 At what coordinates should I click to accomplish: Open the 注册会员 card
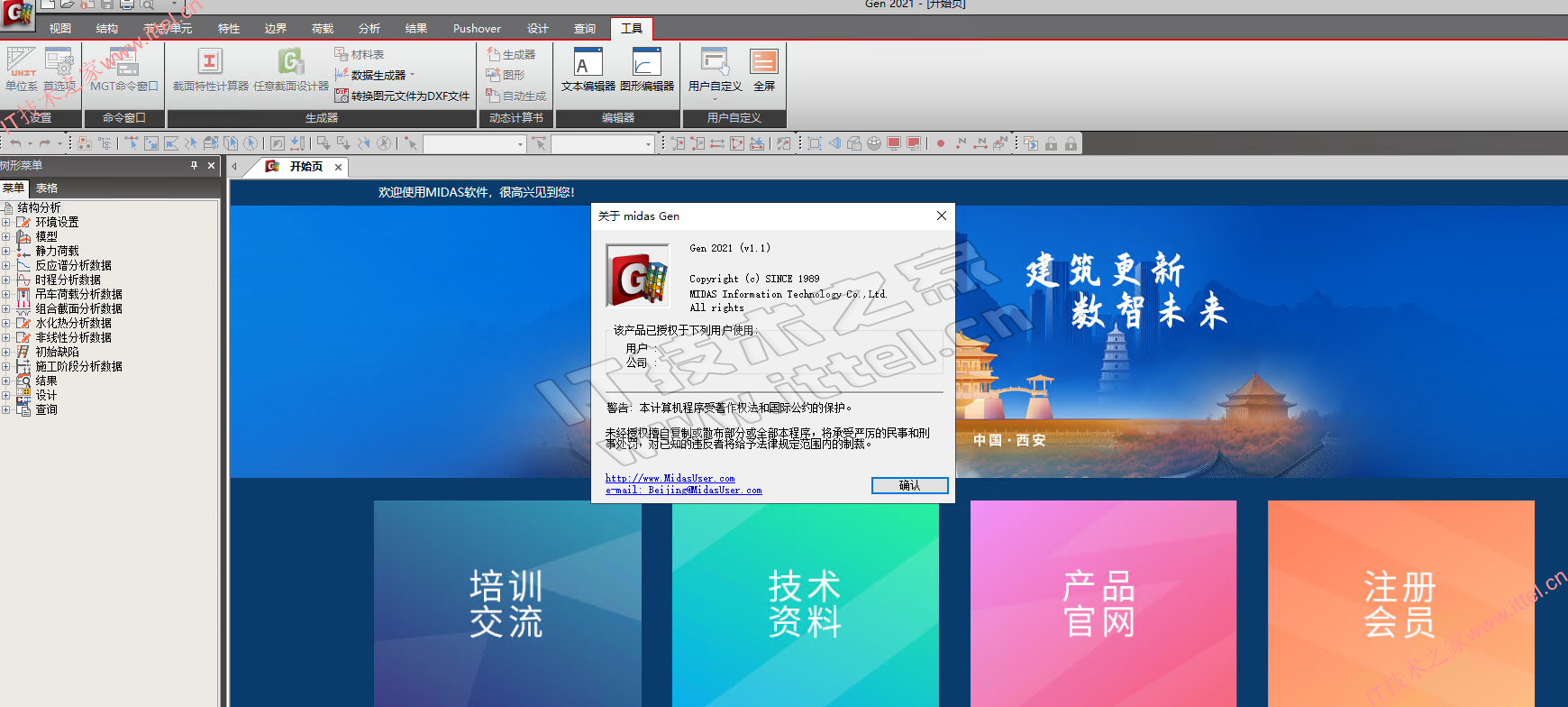[1401, 603]
